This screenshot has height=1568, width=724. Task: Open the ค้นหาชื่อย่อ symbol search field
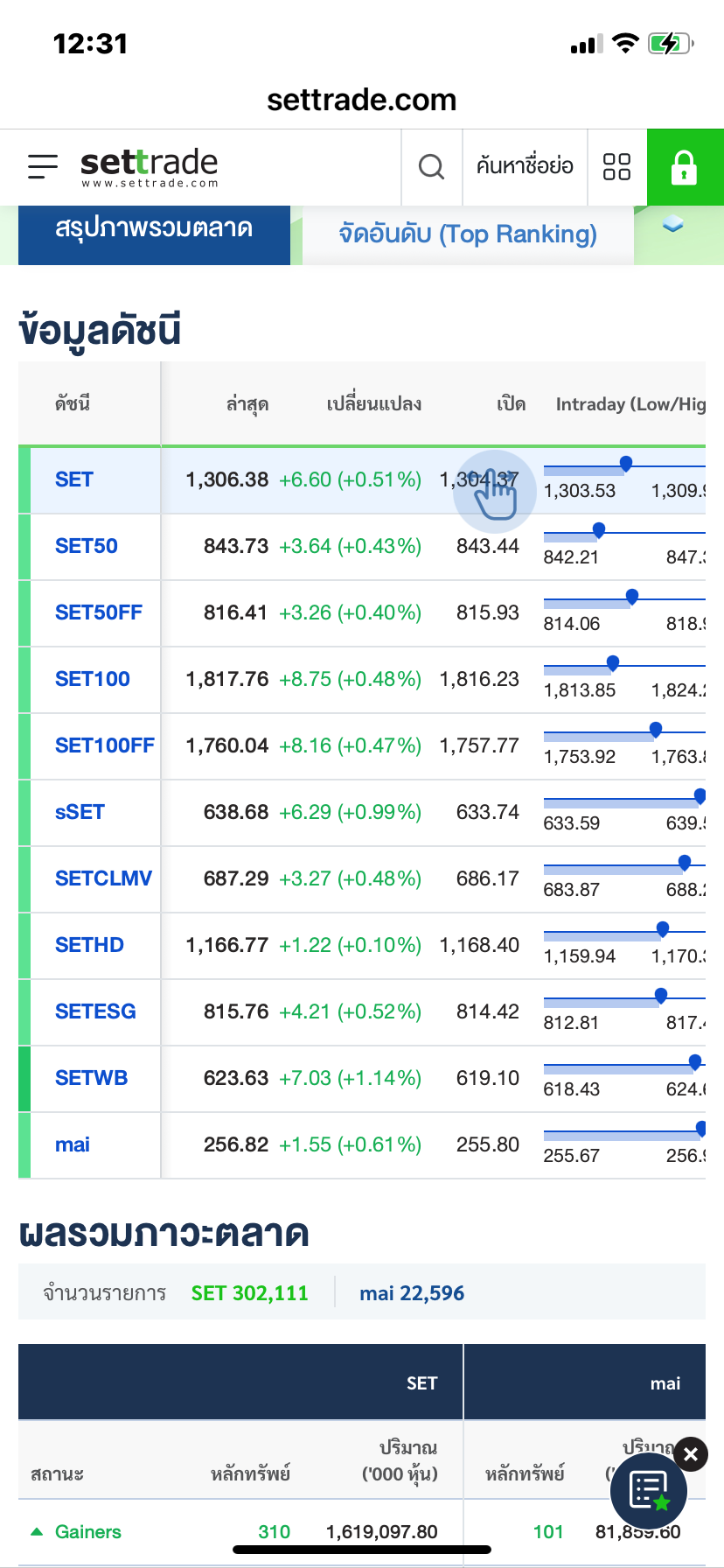(525, 166)
